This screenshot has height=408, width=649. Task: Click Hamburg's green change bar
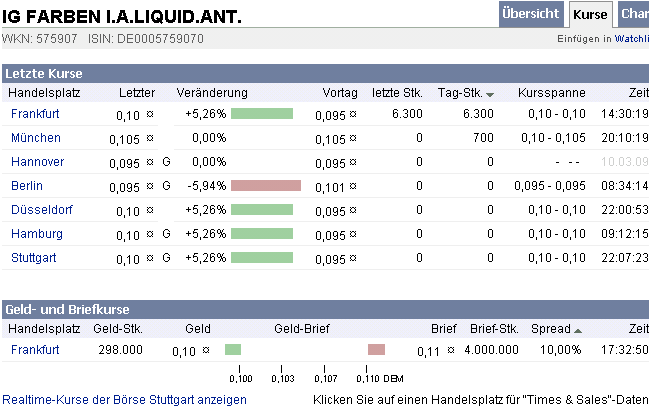[x=261, y=234]
